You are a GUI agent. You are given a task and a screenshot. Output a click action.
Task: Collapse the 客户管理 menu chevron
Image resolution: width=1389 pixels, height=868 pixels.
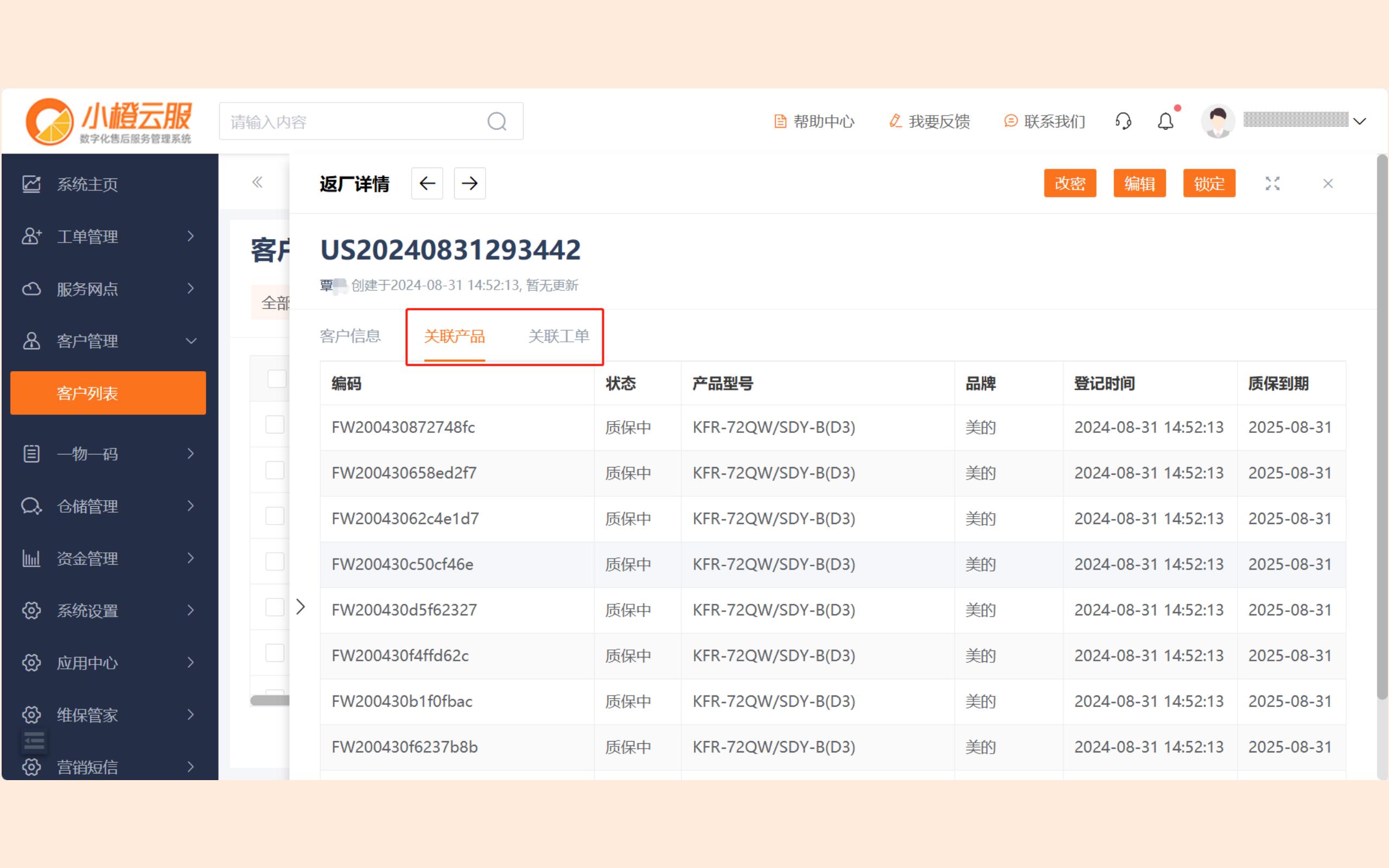tap(191, 341)
